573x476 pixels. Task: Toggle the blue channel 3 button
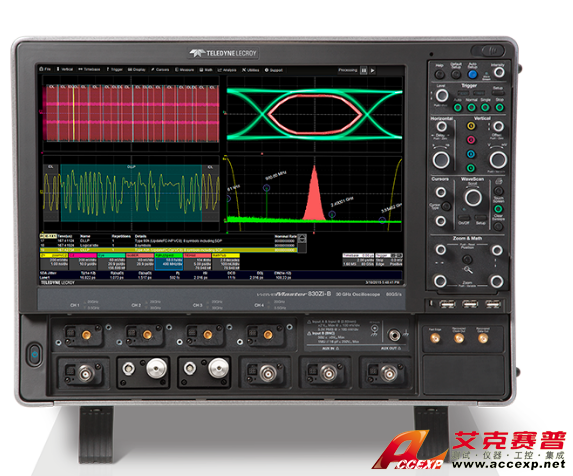[471, 154]
